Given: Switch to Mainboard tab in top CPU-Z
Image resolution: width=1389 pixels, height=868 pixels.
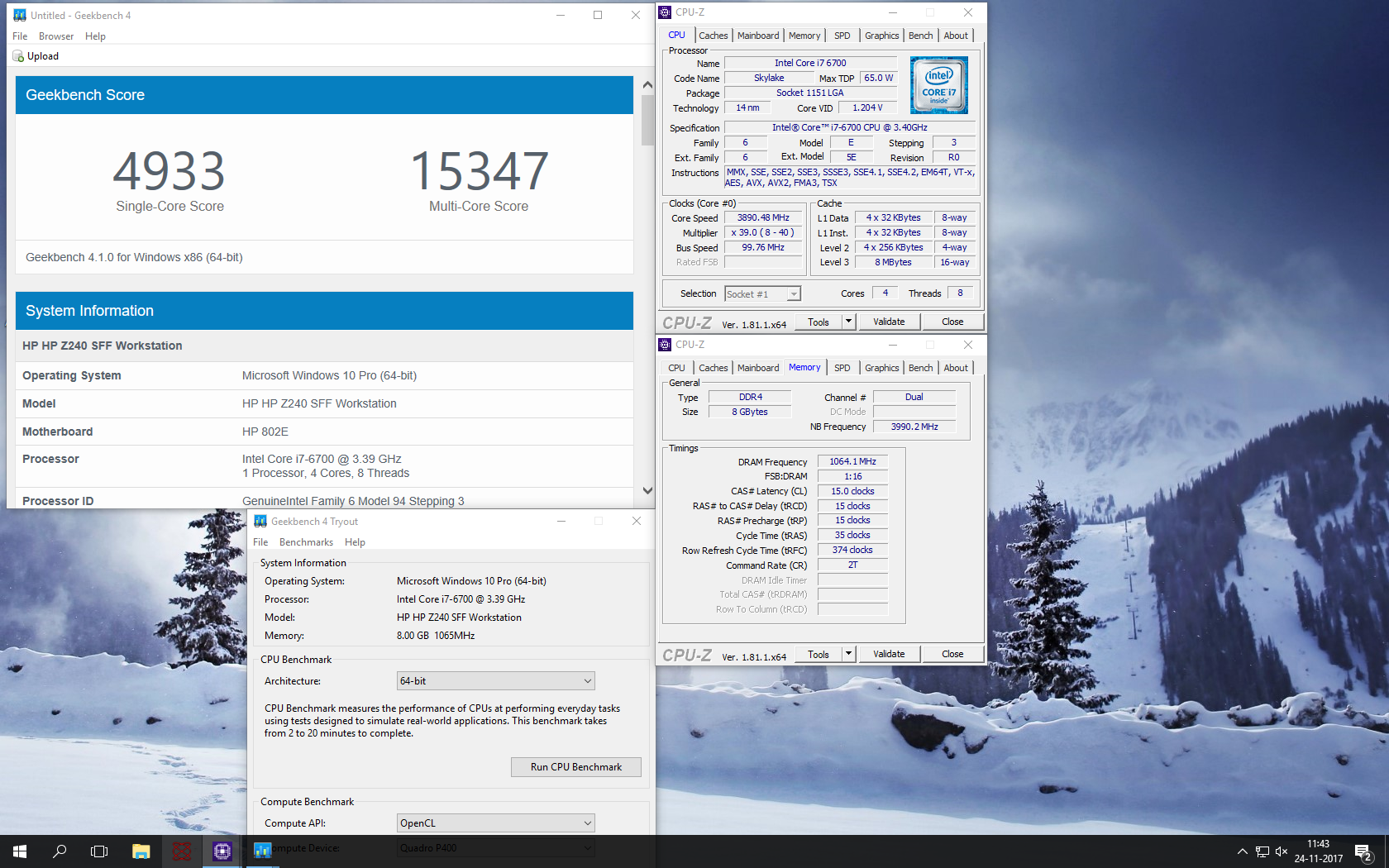Looking at the screenshot, I should [758, 36].
